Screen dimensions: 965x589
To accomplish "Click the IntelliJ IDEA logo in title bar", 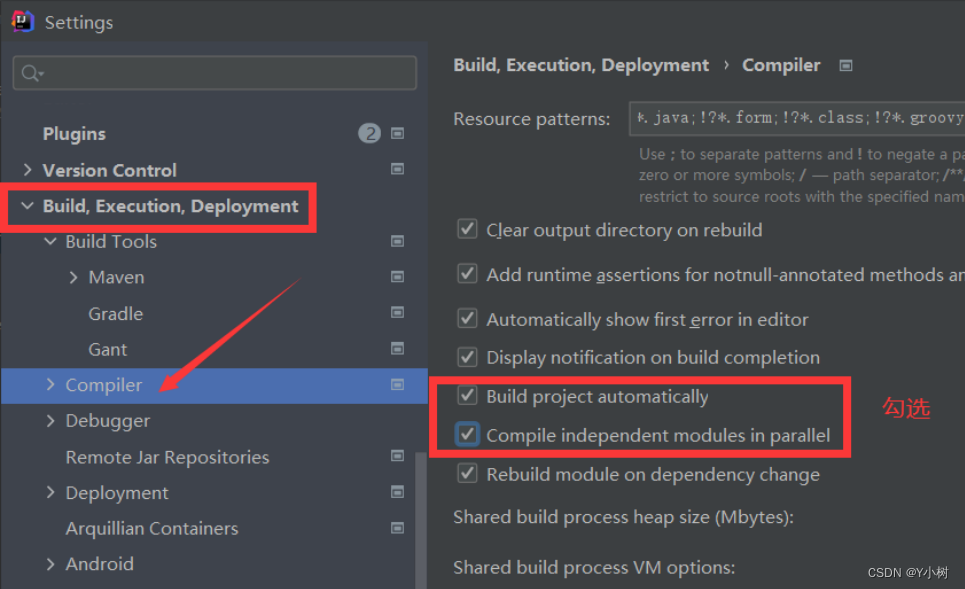I will pos(22,22).
